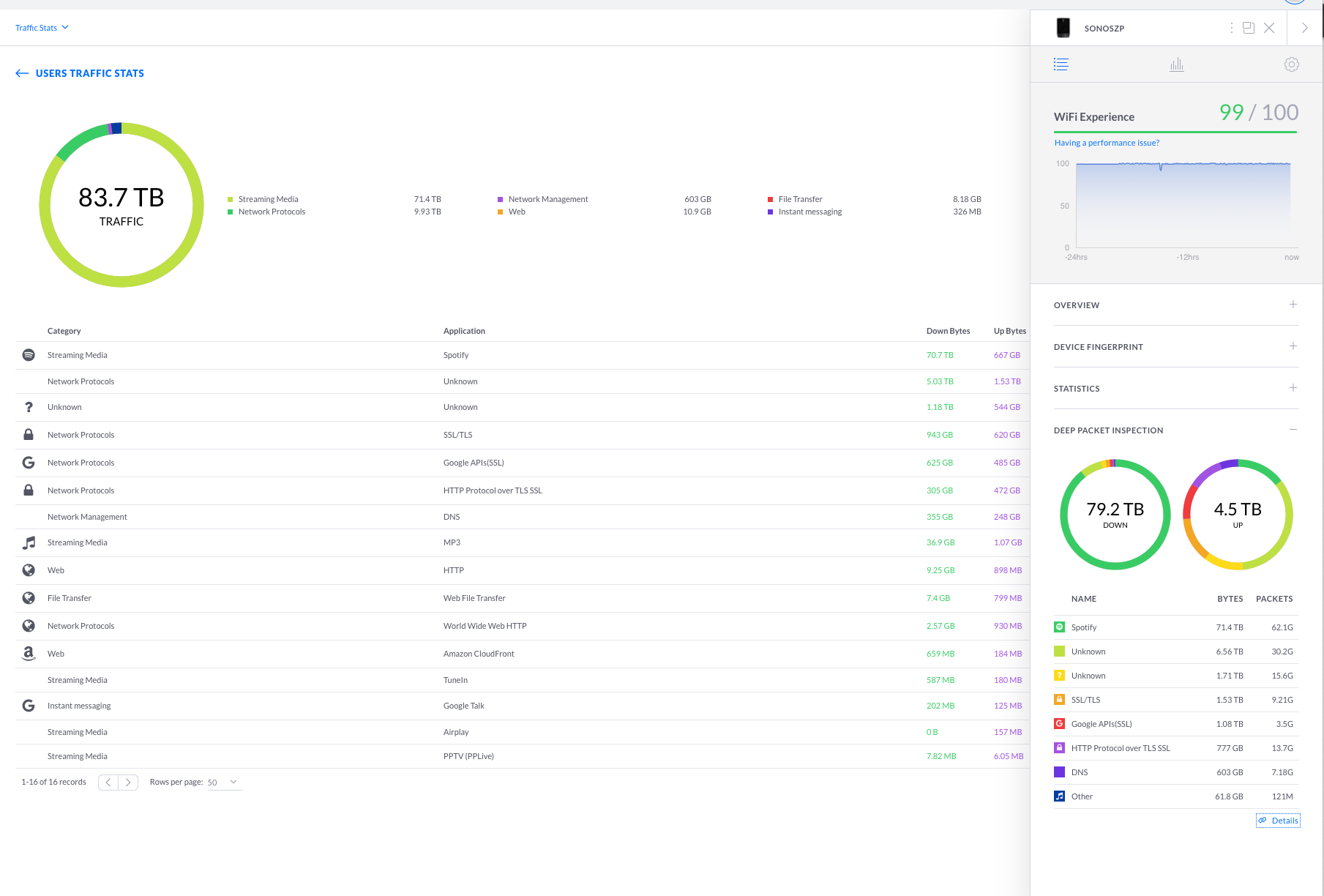The height and width of the screenshot is (896, 1324).
Task: Click the purple DNS color swatch
Action: click(x=1059, y=772)
